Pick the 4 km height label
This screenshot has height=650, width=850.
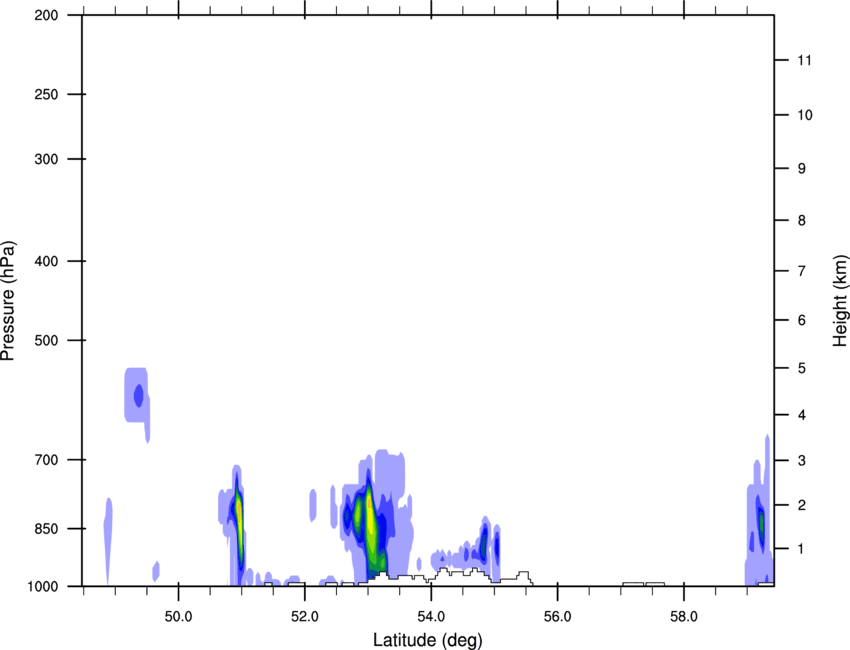pos(802,415)
